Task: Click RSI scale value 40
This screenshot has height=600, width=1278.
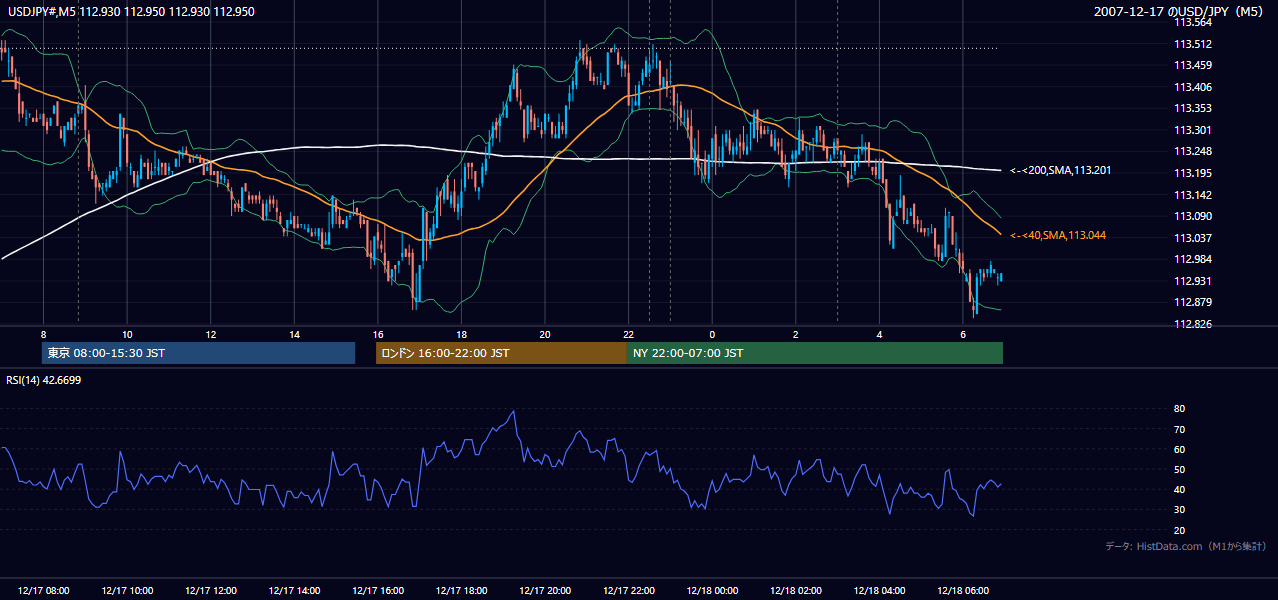Action: click(1180, 490)
